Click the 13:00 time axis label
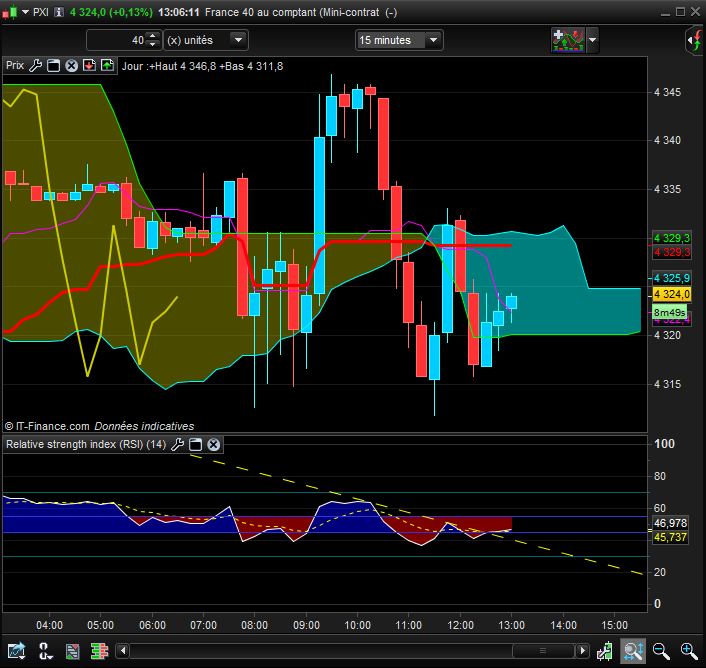Screen dimensions: 706x668 point(511,625)
